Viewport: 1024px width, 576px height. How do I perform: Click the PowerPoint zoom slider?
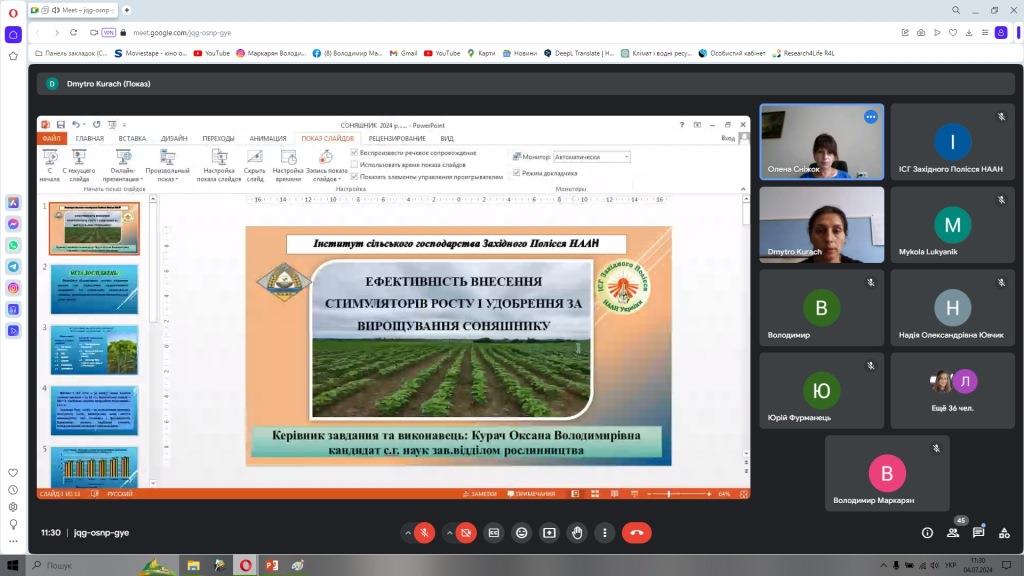(679, 494)
